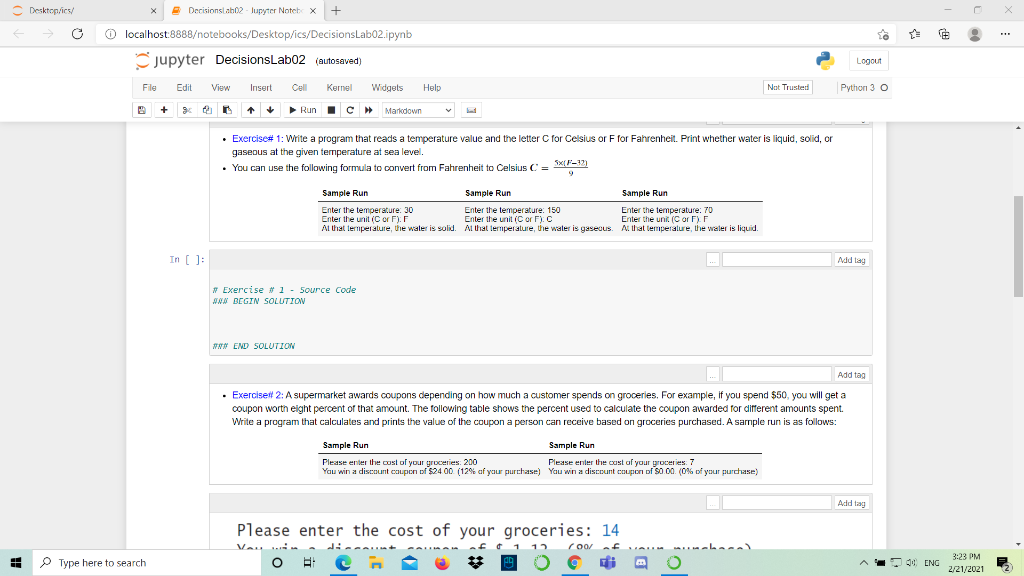Move the selected cell down
The image size is (1024, 576).
[271, 110]
